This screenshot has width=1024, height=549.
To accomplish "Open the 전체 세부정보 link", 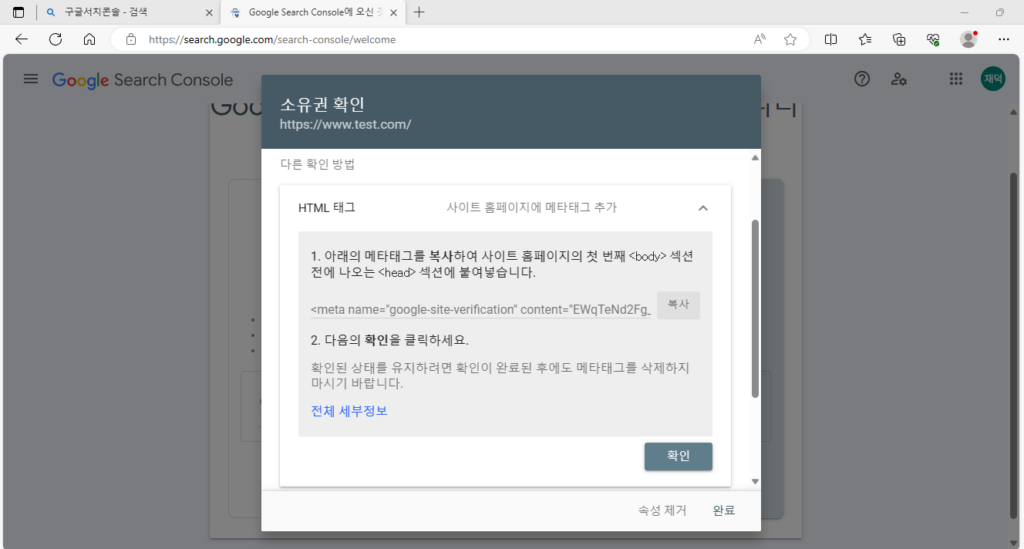I will click(349, 411).
